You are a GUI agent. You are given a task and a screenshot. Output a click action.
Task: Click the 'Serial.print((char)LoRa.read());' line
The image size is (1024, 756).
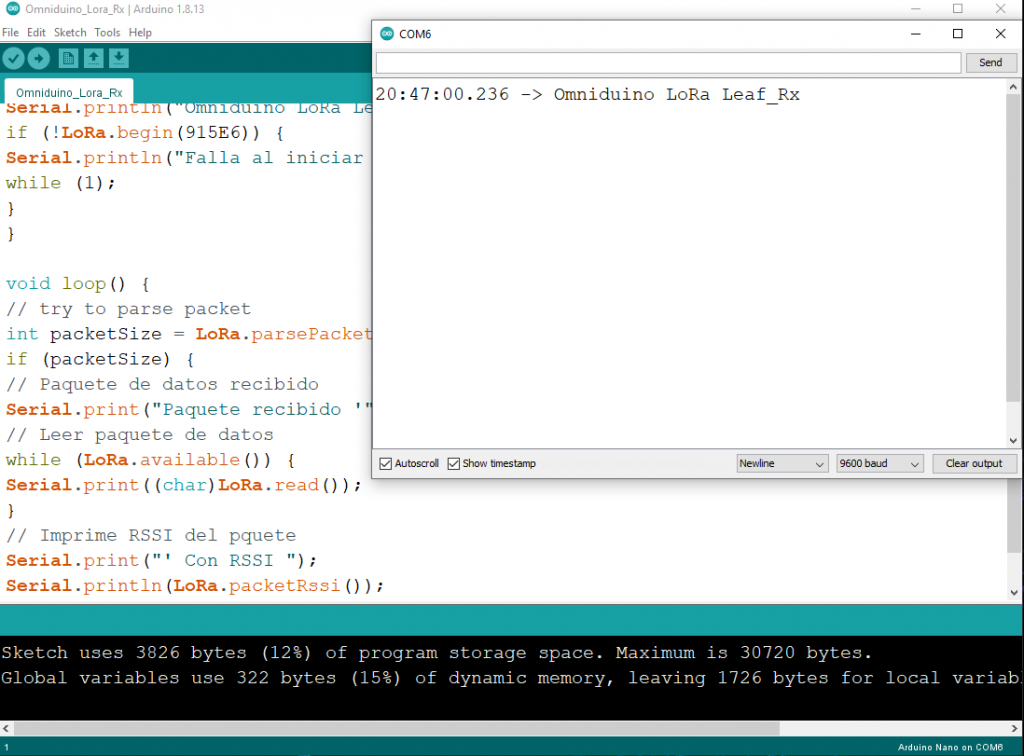(x=184, y=485)
